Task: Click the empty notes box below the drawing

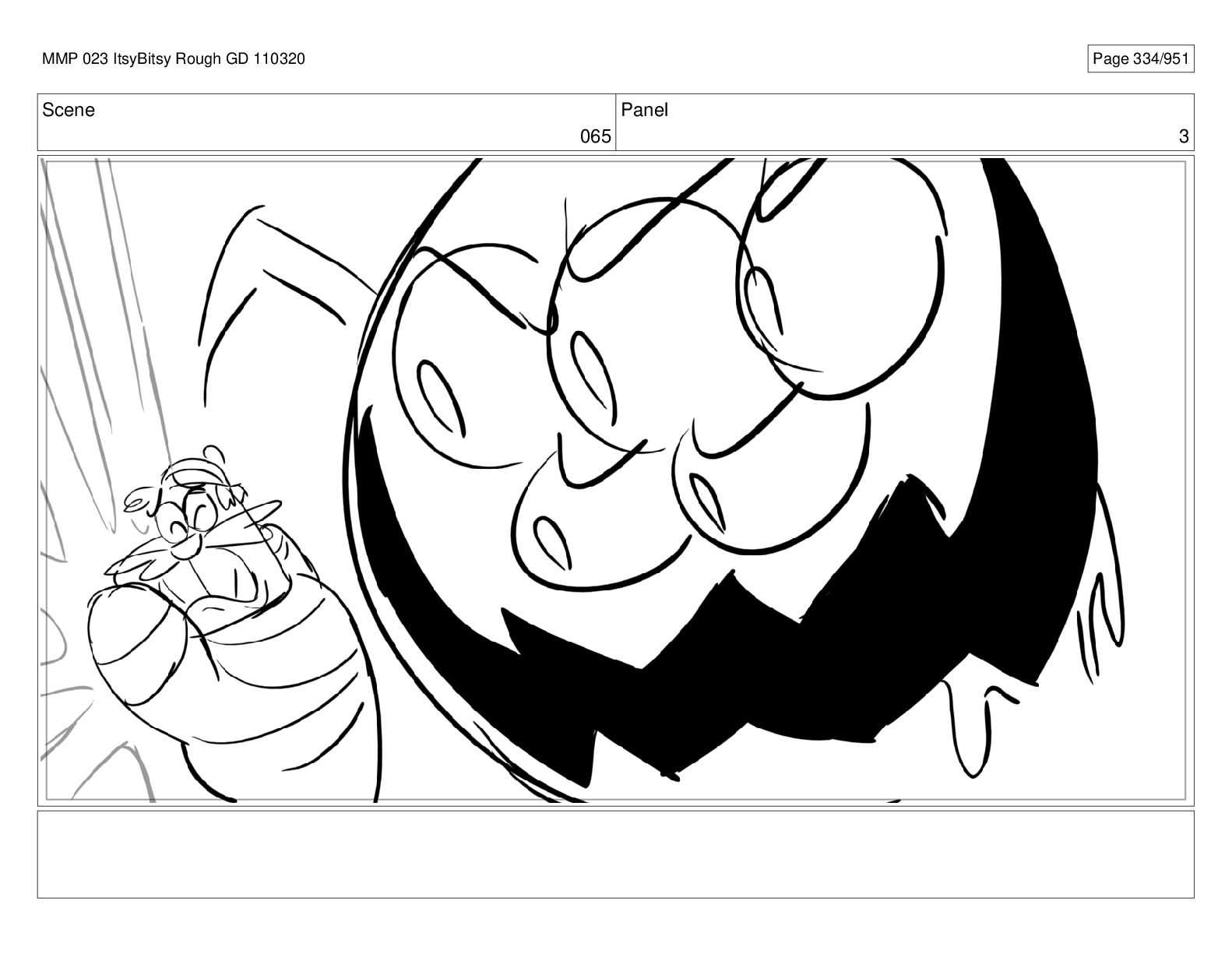Action: tap(615, 854)
